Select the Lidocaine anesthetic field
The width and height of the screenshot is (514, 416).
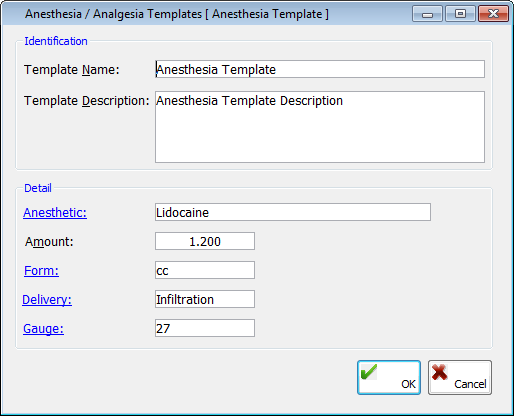[x=293, y=212]
